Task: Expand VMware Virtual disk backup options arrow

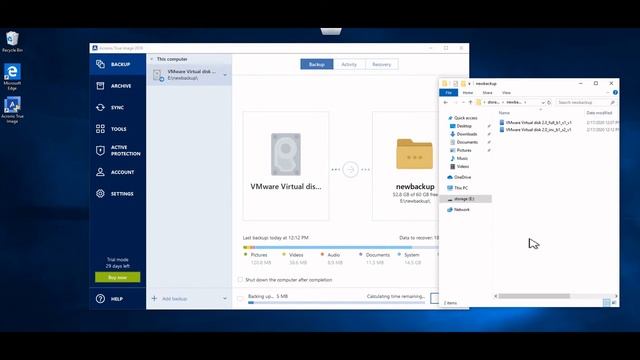Action: (225, 75)
